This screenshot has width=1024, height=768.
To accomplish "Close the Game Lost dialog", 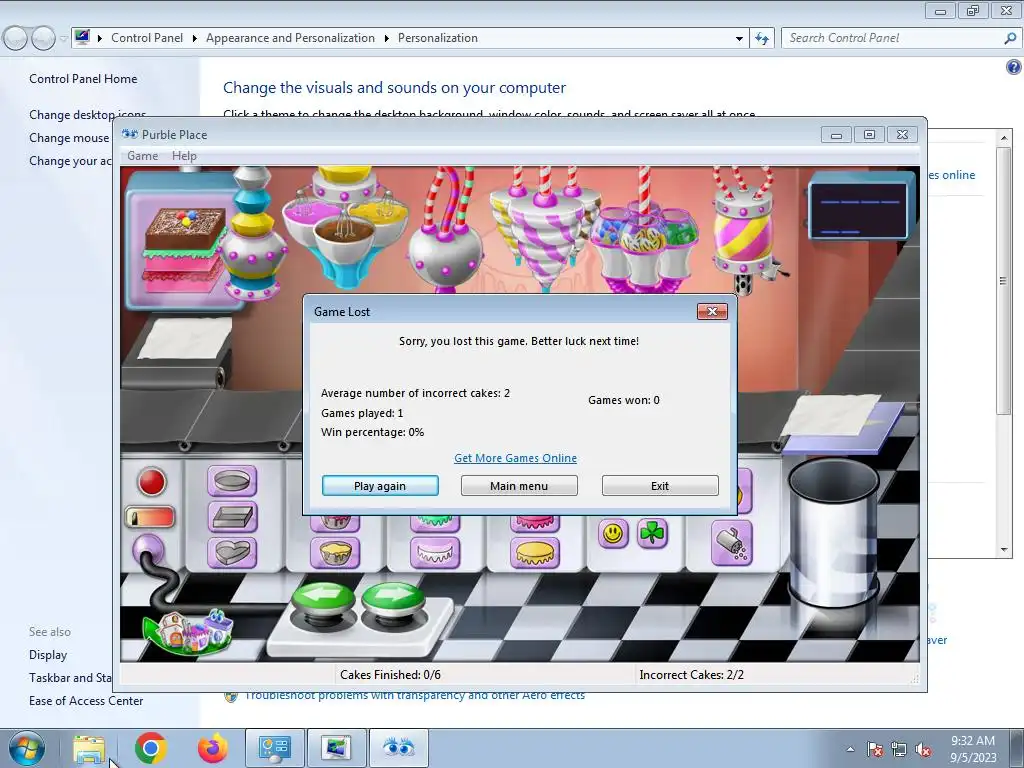I will pyautogui.click(x=712, y=312).
